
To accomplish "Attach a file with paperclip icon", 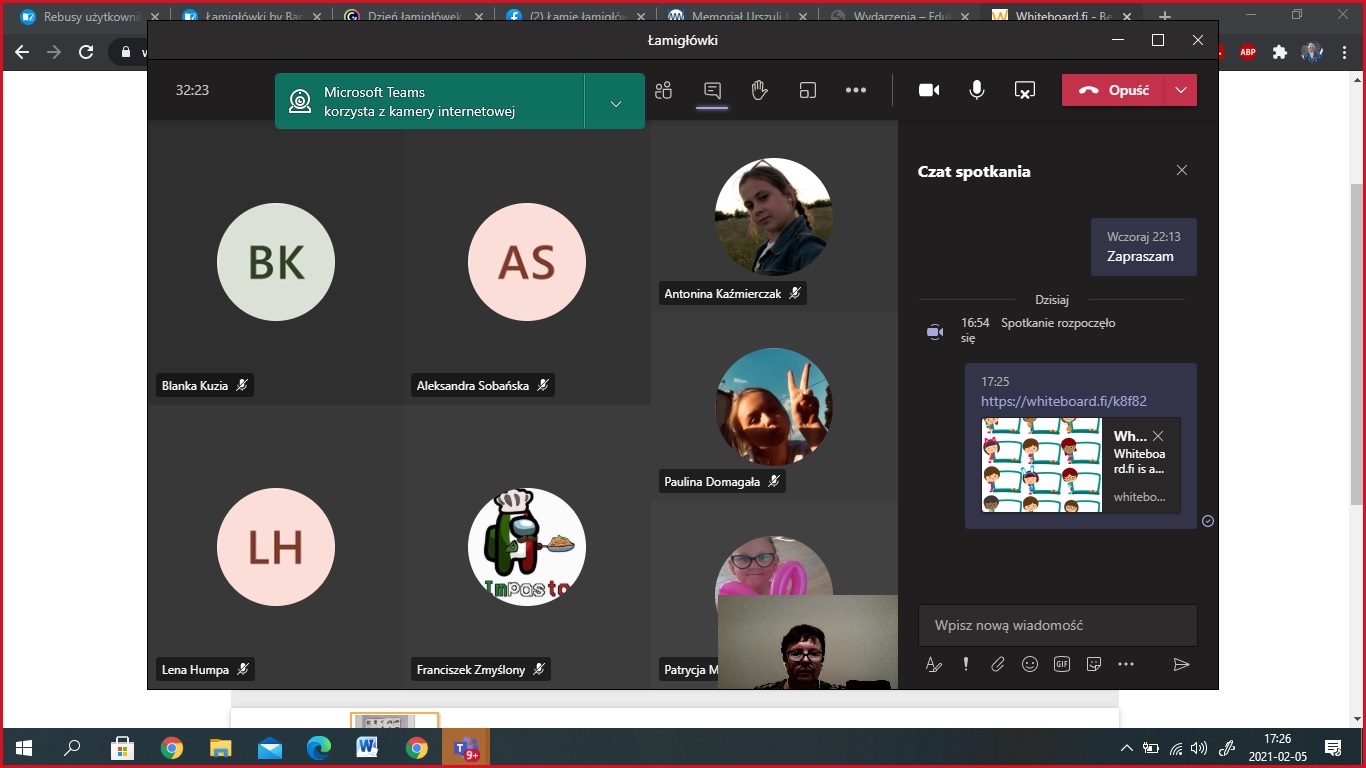I will point(998,664).
